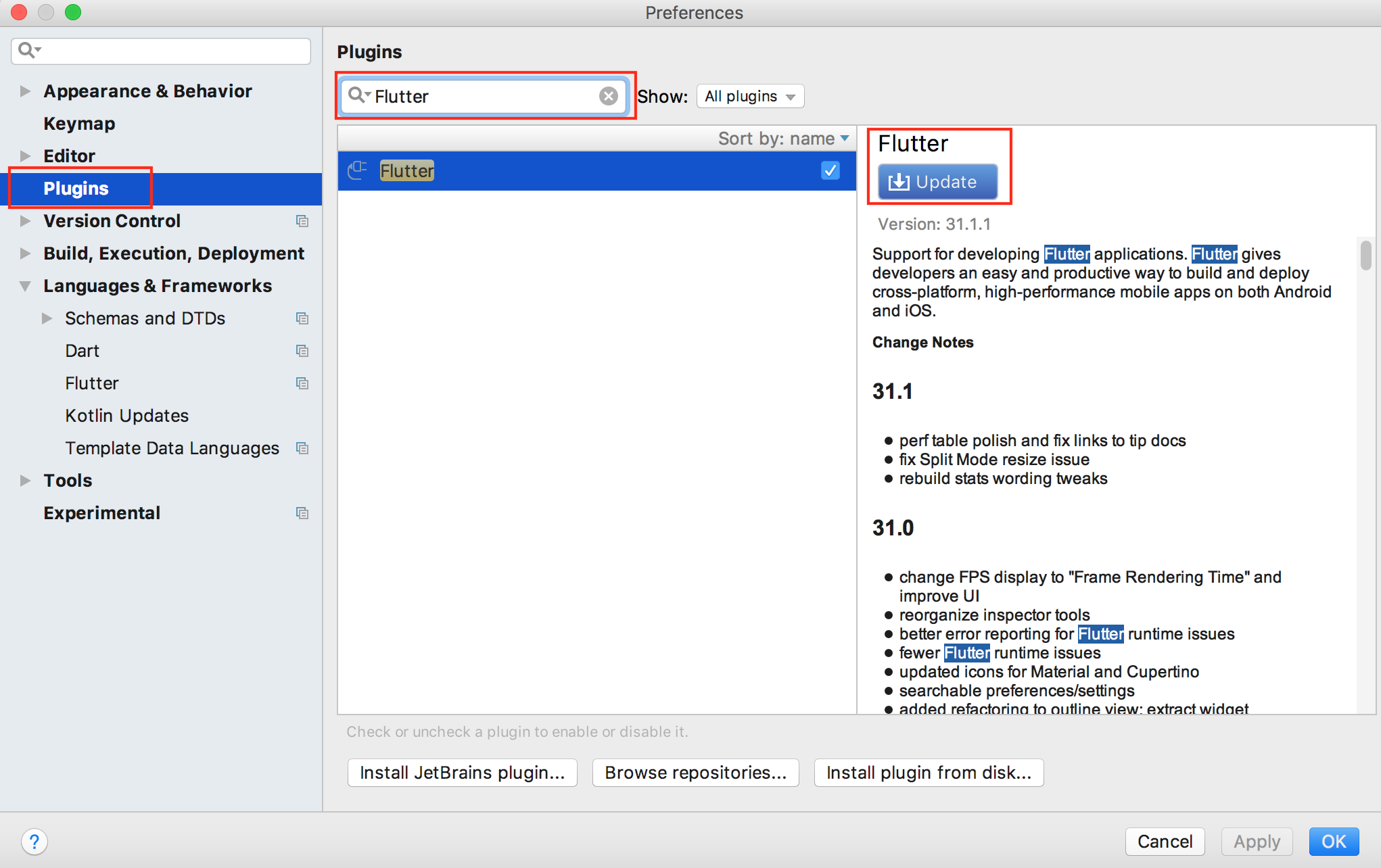This screenshot has height=868, width=1381.
Task: Open the Show All plugins dropdown
Action: click(749, 96)
